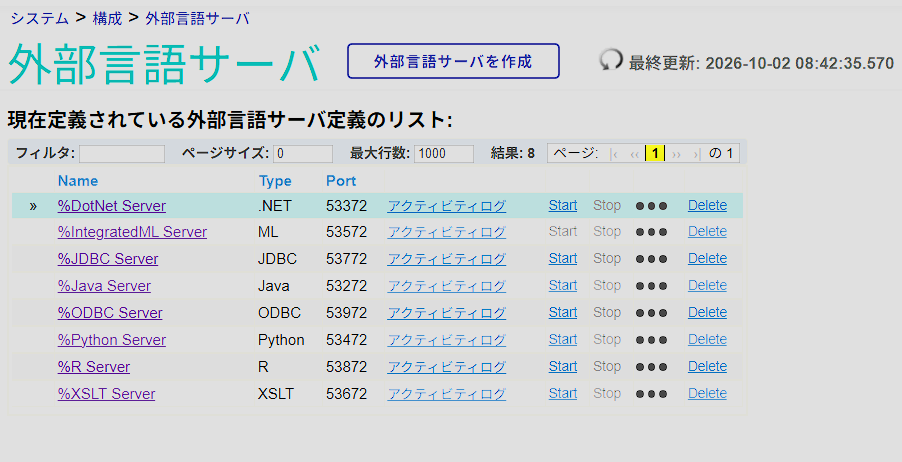The image size is (902, 462).
Task: Open the システム breadcrumb link
Action: [39, 18]
